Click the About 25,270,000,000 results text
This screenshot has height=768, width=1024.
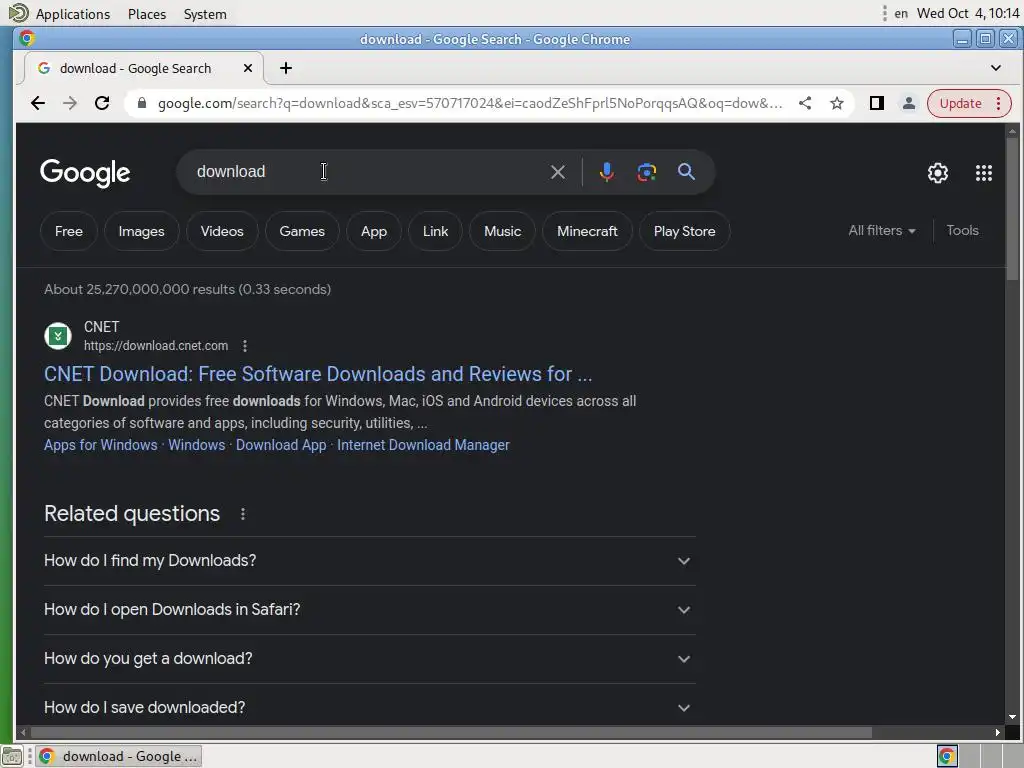point(187,289)
